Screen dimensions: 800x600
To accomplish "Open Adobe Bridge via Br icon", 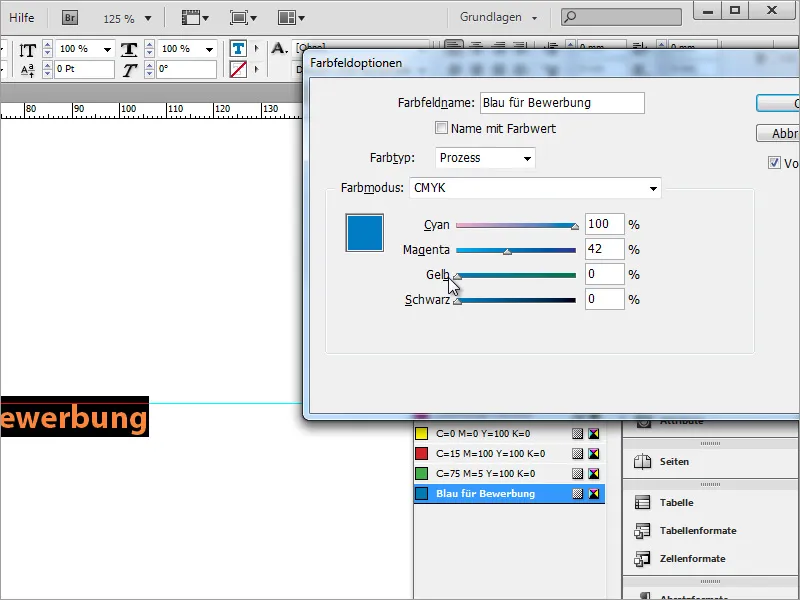I will (70, 18).
